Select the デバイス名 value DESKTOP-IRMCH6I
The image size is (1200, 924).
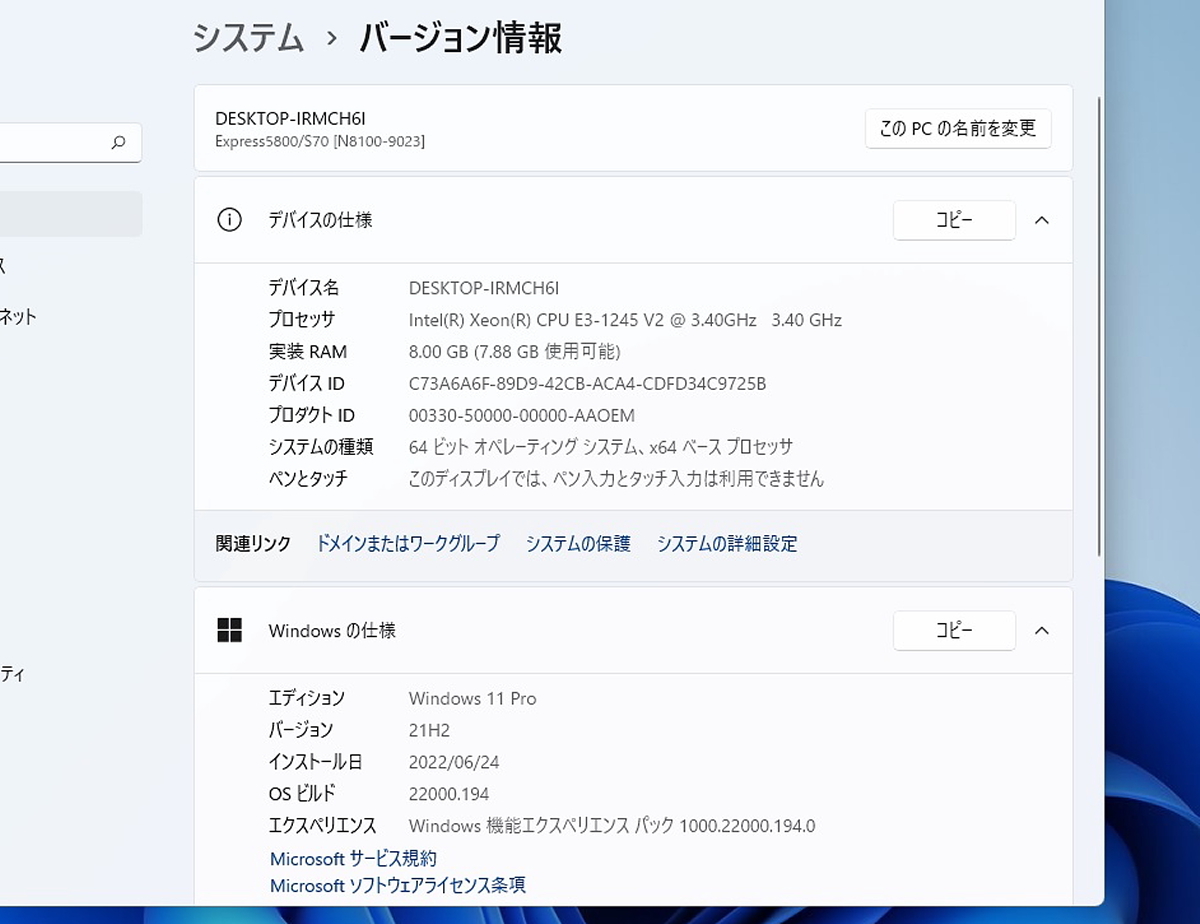pos(484,288)
